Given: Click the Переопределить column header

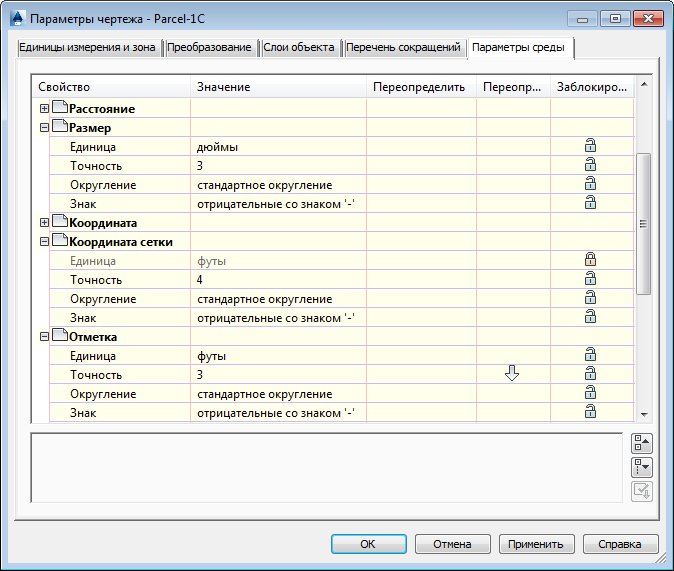Looking at the screenshot, I should pyautogui.click(x=421, y=87).
